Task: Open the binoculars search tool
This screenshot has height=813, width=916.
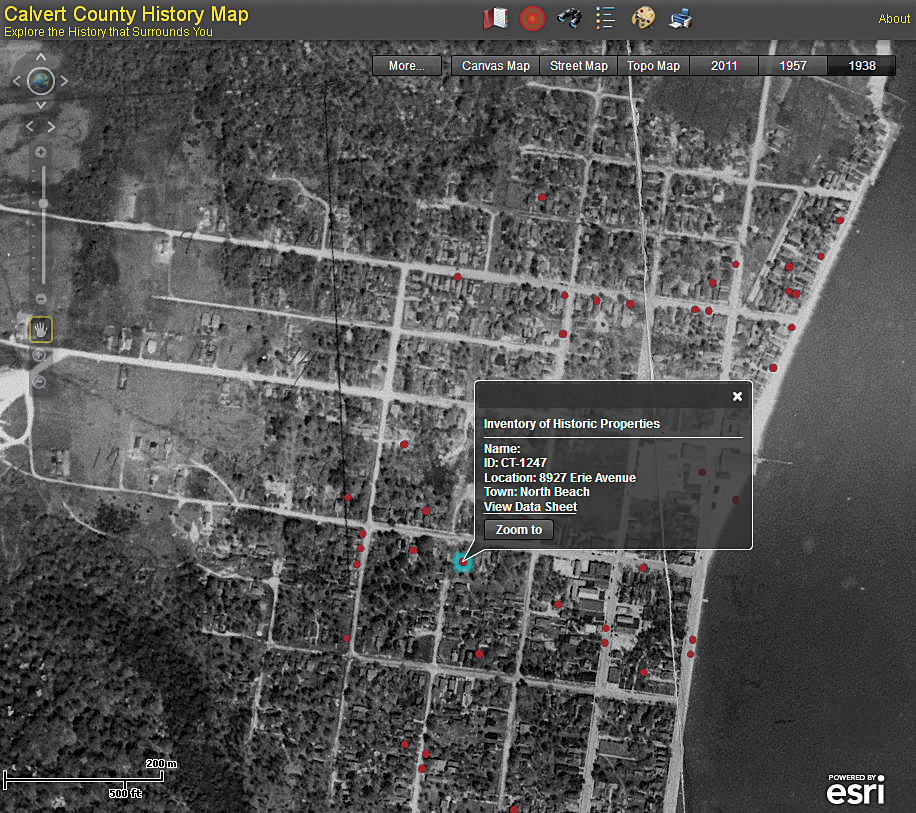Action: [569, 18]
